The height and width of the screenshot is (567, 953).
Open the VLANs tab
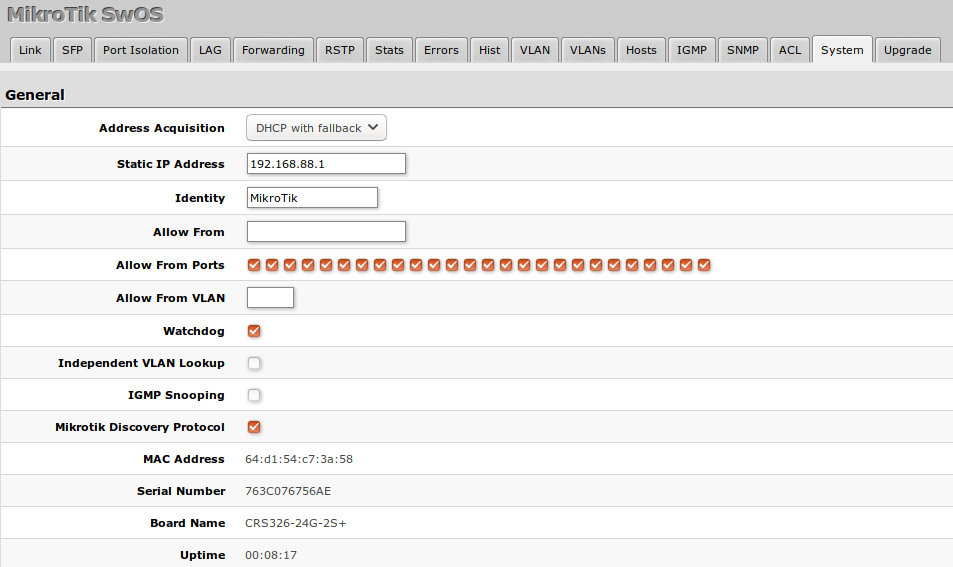click(588, 50)
